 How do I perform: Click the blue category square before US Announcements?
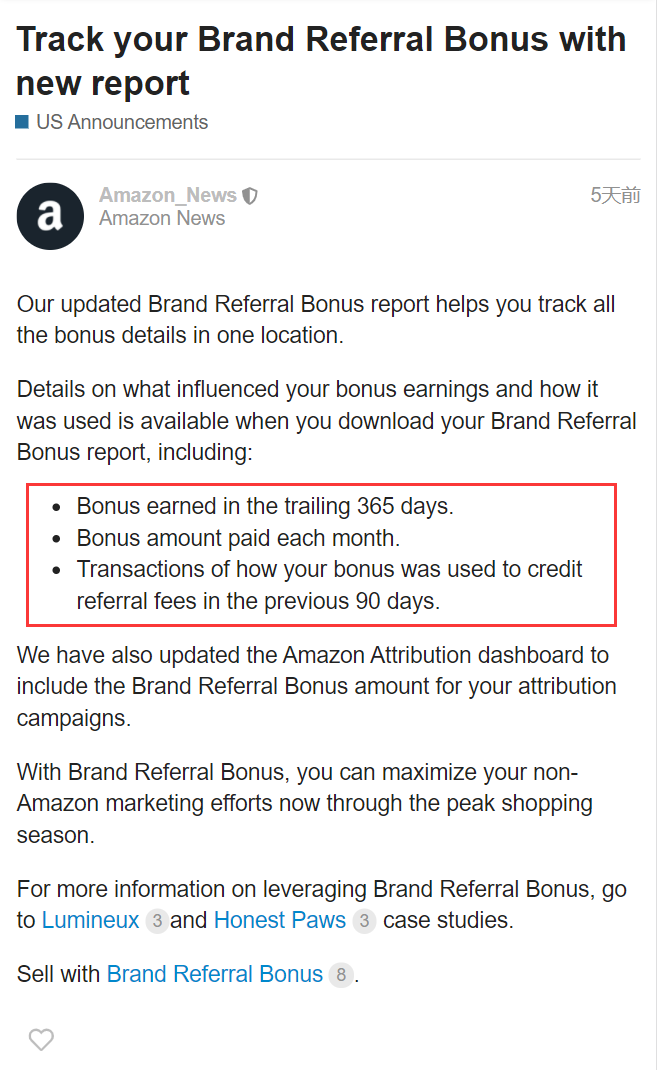pyautogui.click(x=22, y=122)
